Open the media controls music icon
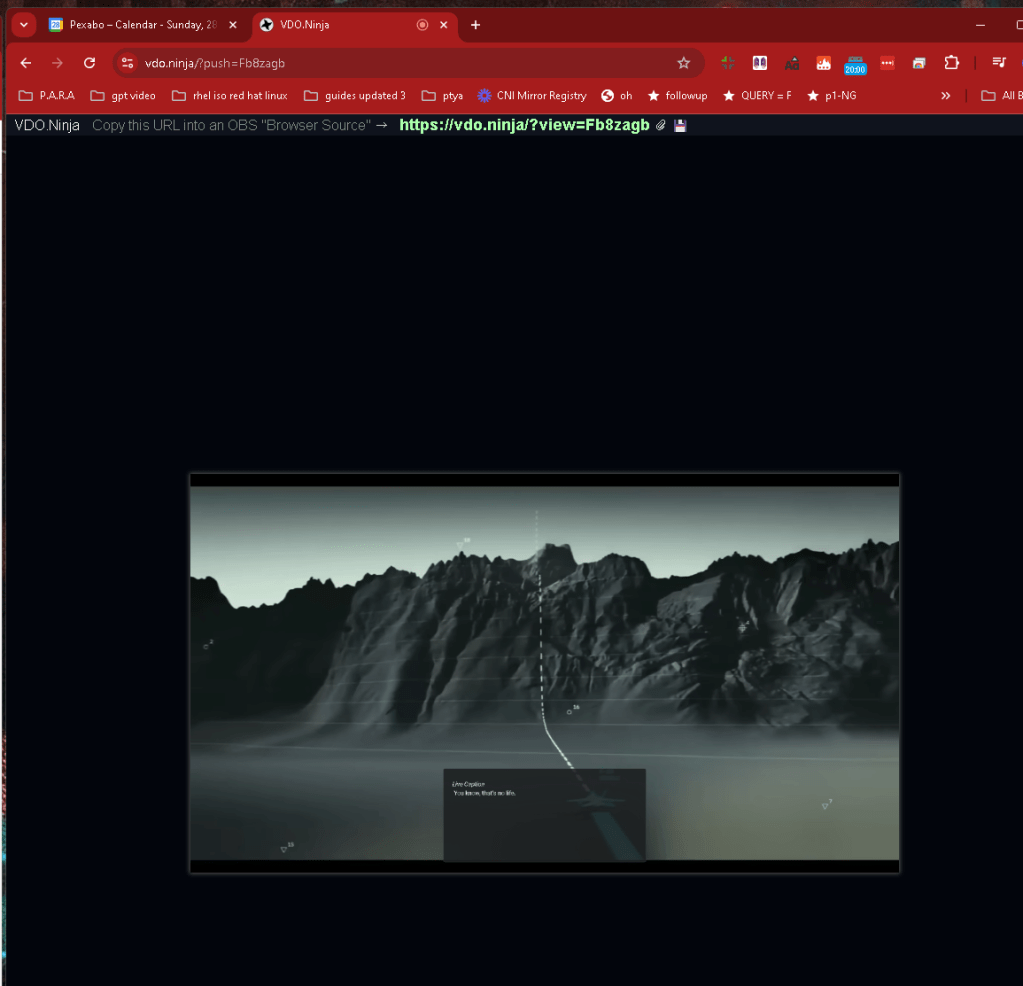Screen dimensions: 1023x986 [999, 63]
